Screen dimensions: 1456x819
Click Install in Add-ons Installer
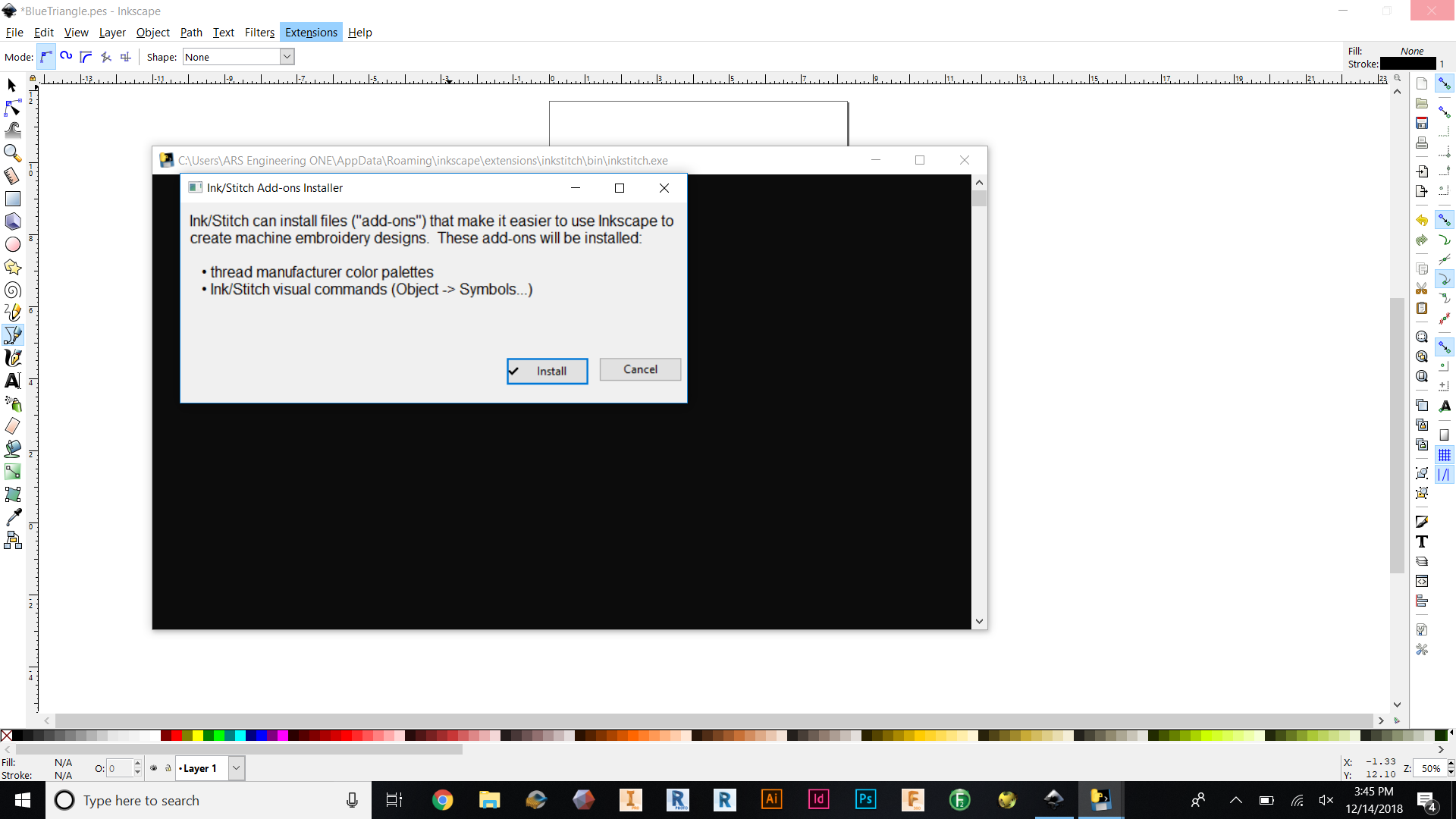tap(547, 371)
